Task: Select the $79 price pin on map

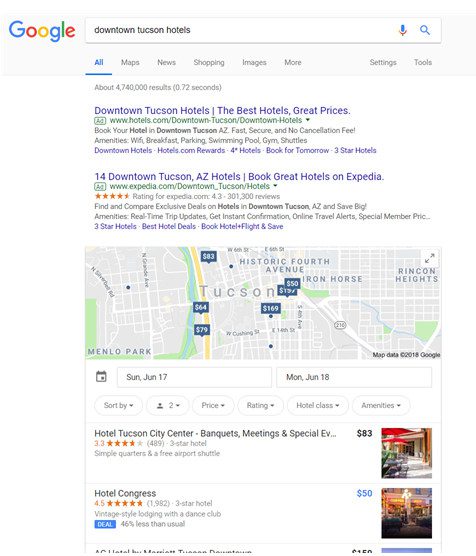Action: 201,330
